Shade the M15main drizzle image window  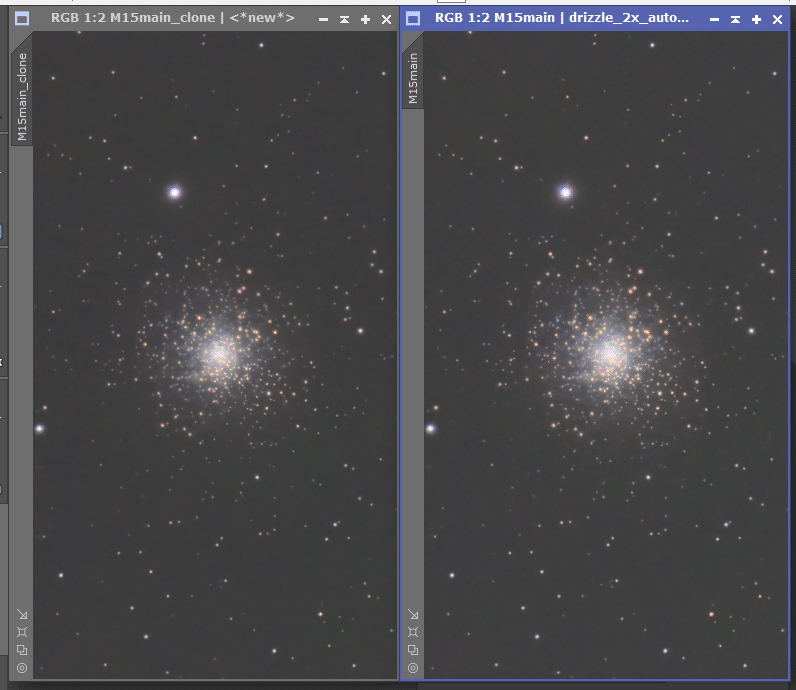(735, 20)
